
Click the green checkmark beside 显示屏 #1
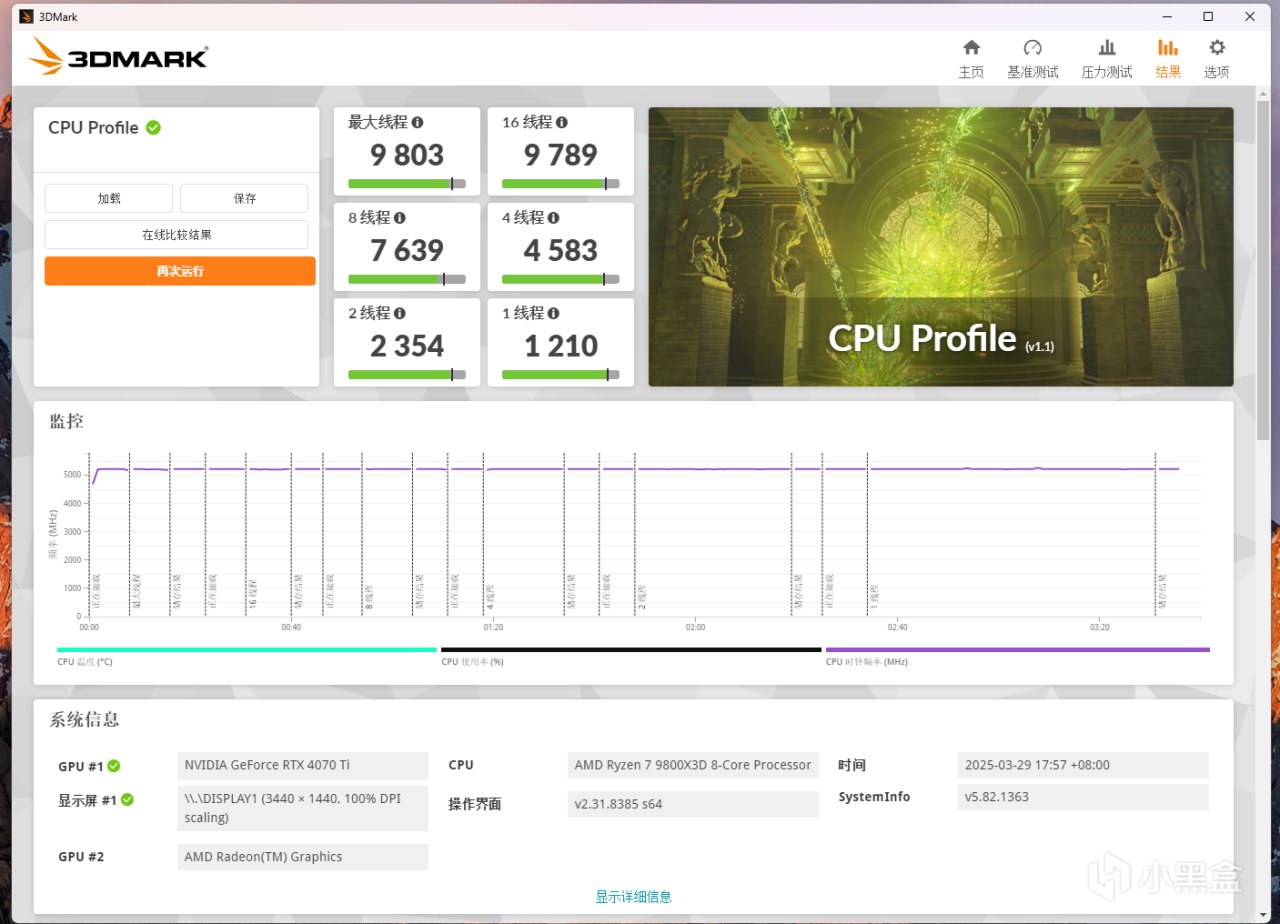[x=128, y=799]
